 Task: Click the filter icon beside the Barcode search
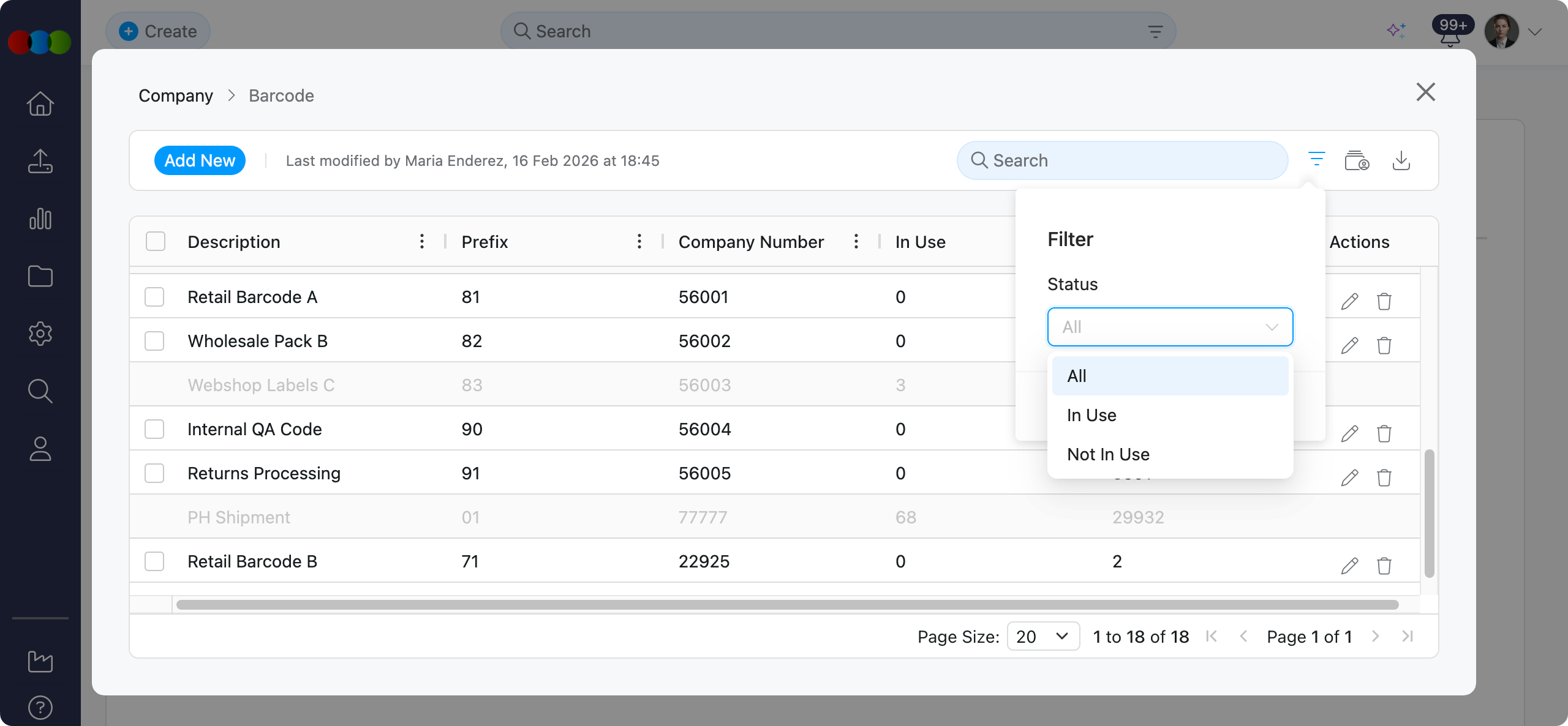1316,160
